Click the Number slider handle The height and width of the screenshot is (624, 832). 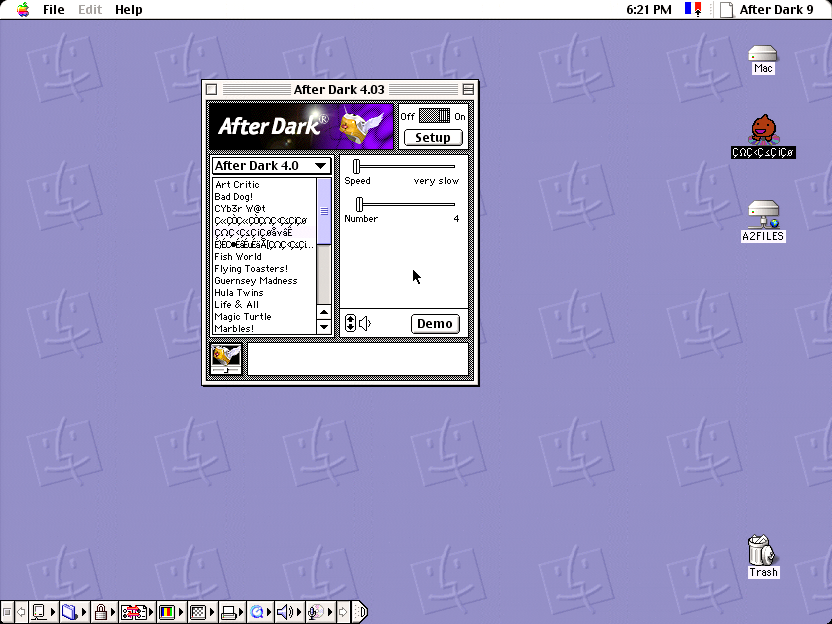[359, 204]
